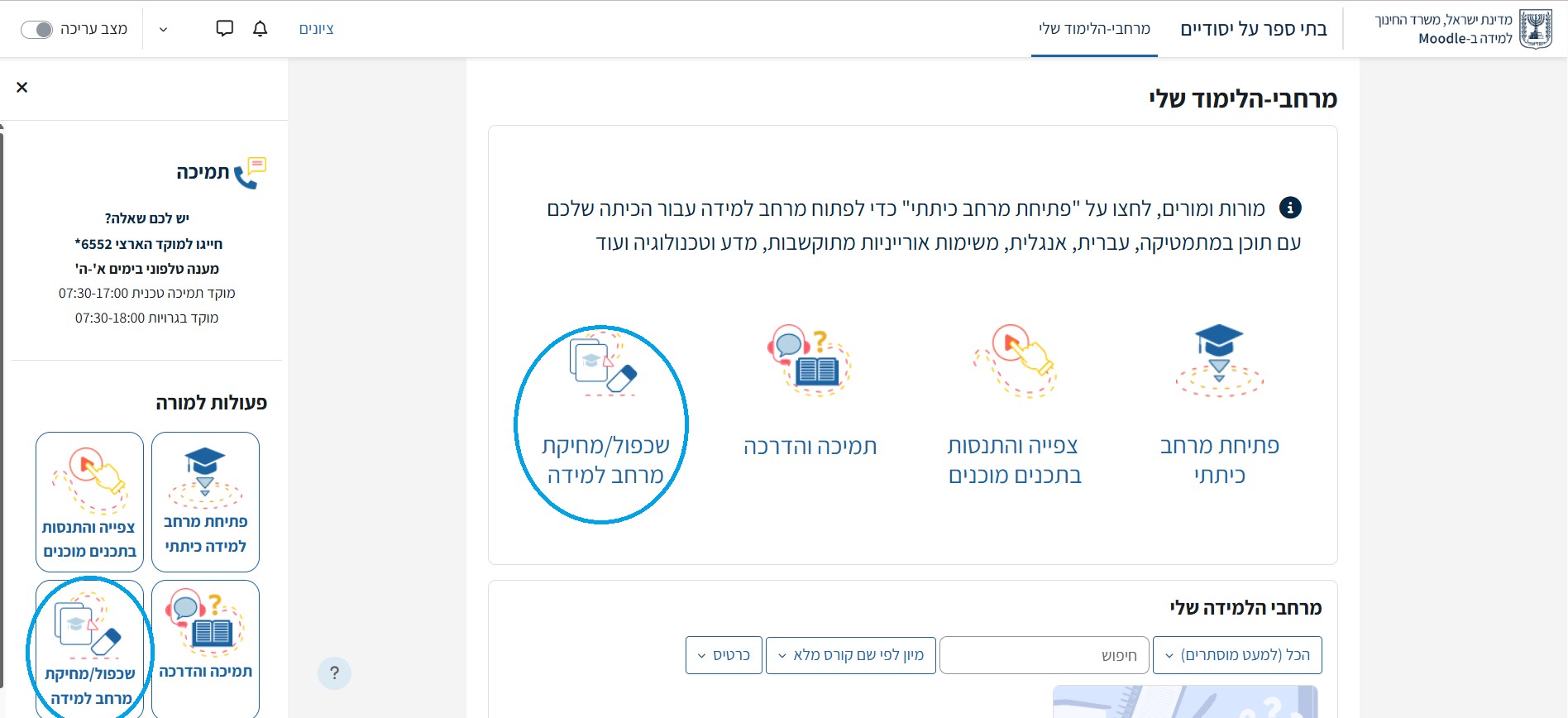Open the notifications bell icon
The width and height of the screenshot is (1568, 718).
point(260,29)
